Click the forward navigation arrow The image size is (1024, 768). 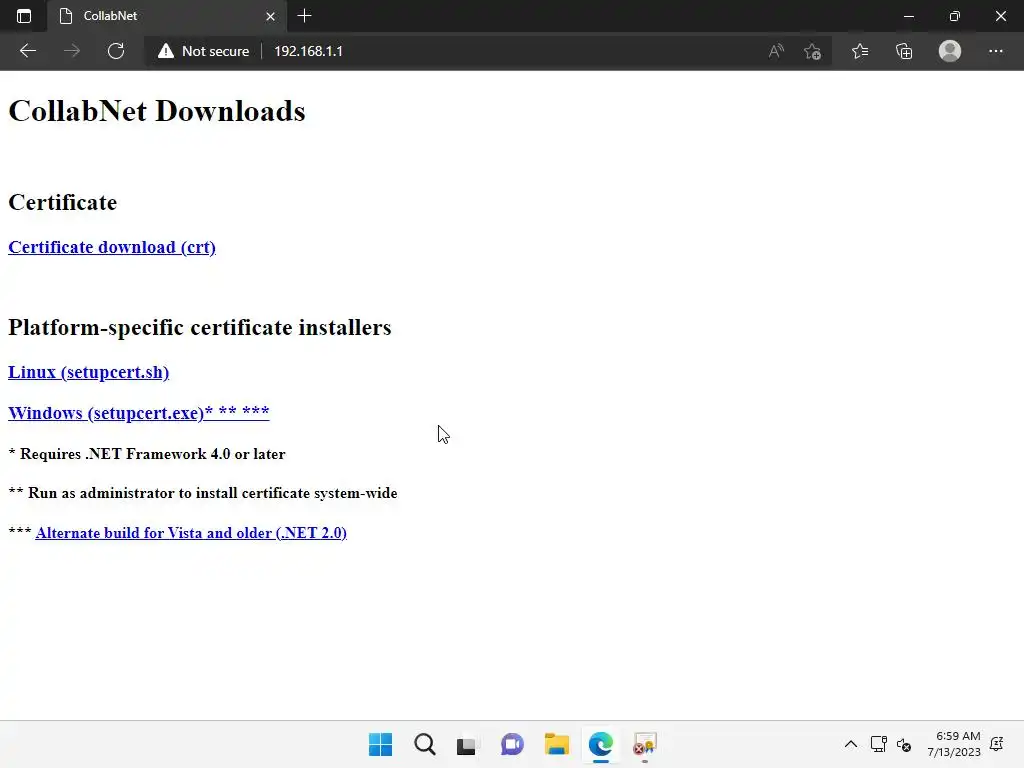click(x=72, y=51)
